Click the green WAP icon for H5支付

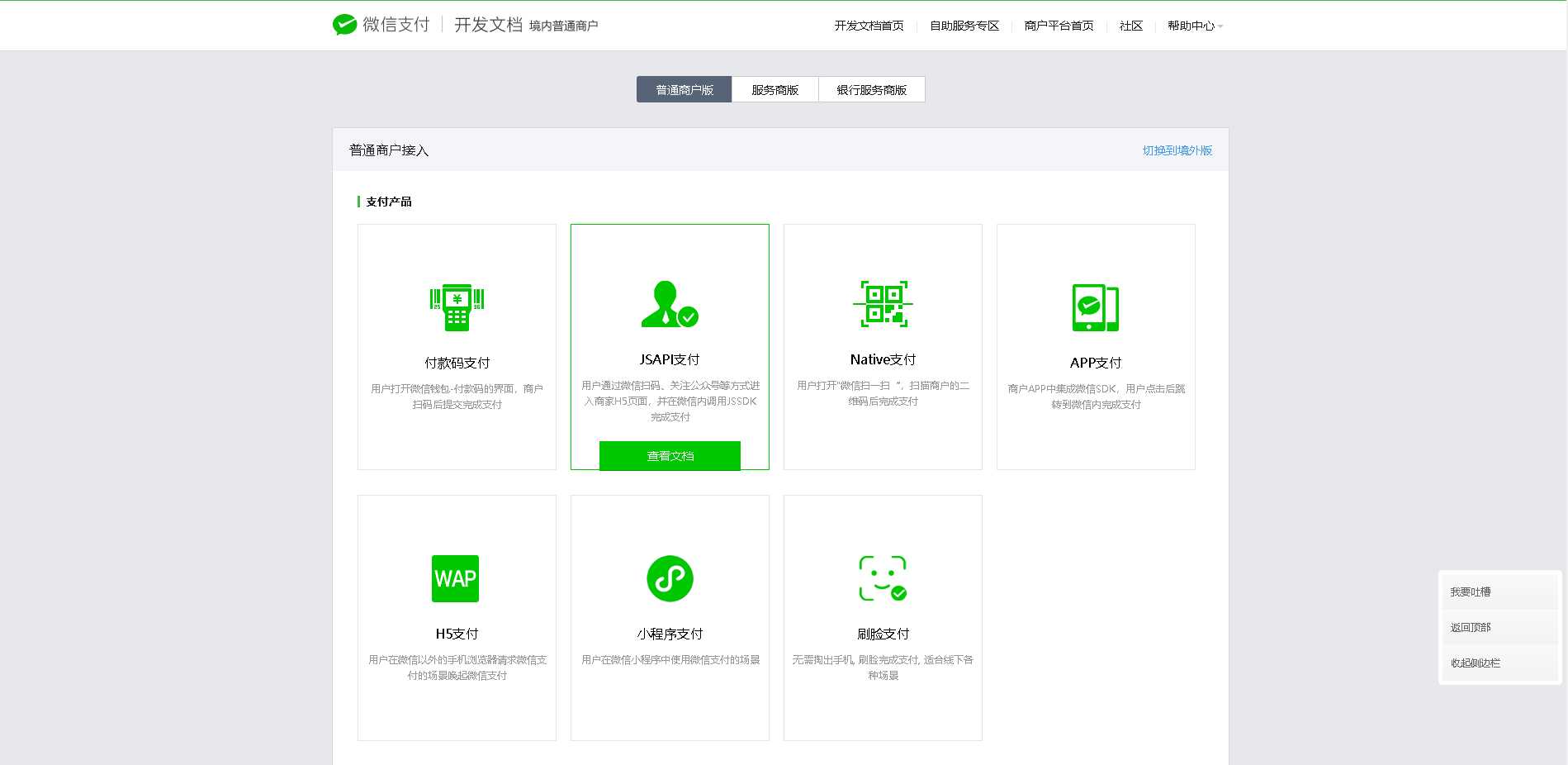456,578
